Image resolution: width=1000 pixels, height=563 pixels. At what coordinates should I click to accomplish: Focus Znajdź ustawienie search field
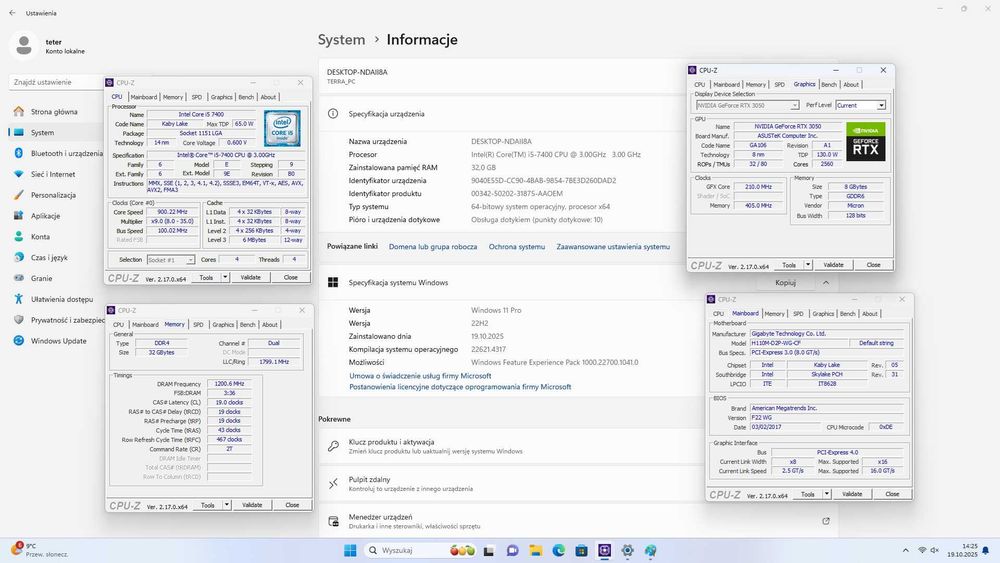coord(56,82)
